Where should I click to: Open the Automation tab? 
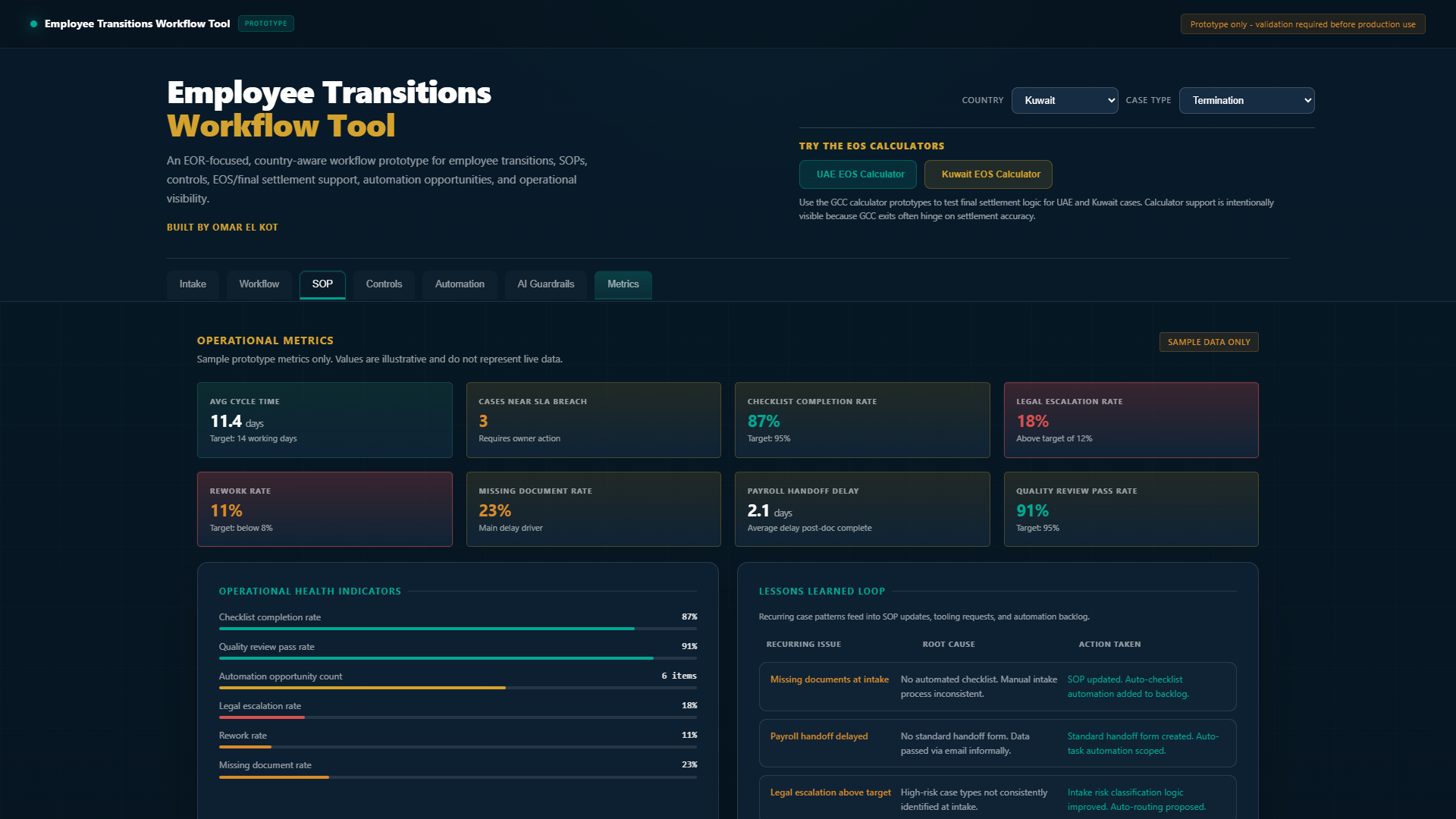click(x=460, y=284)
